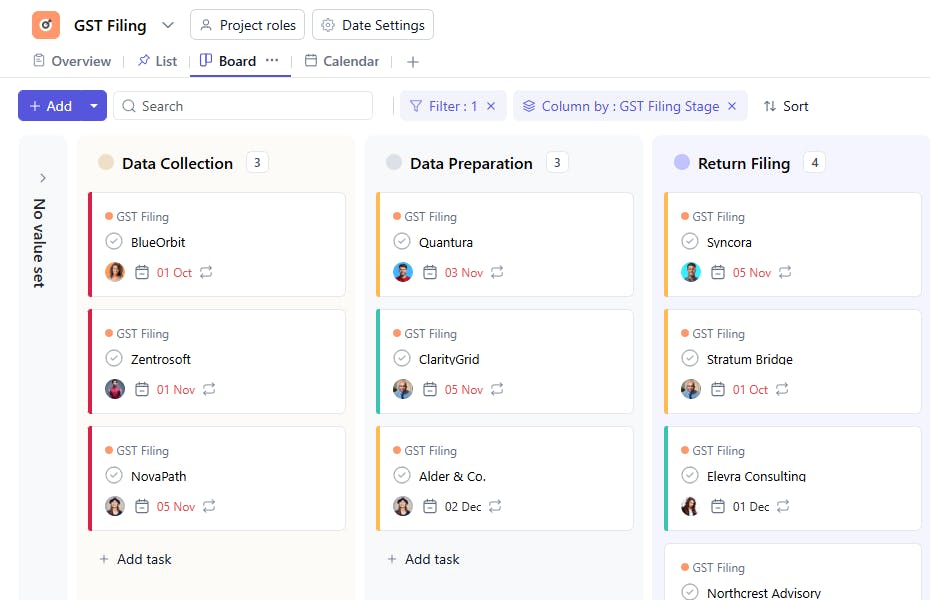Mark ClarityGrid task as complete
Viewport: 930px width, 600px height.
click(402, 359)
